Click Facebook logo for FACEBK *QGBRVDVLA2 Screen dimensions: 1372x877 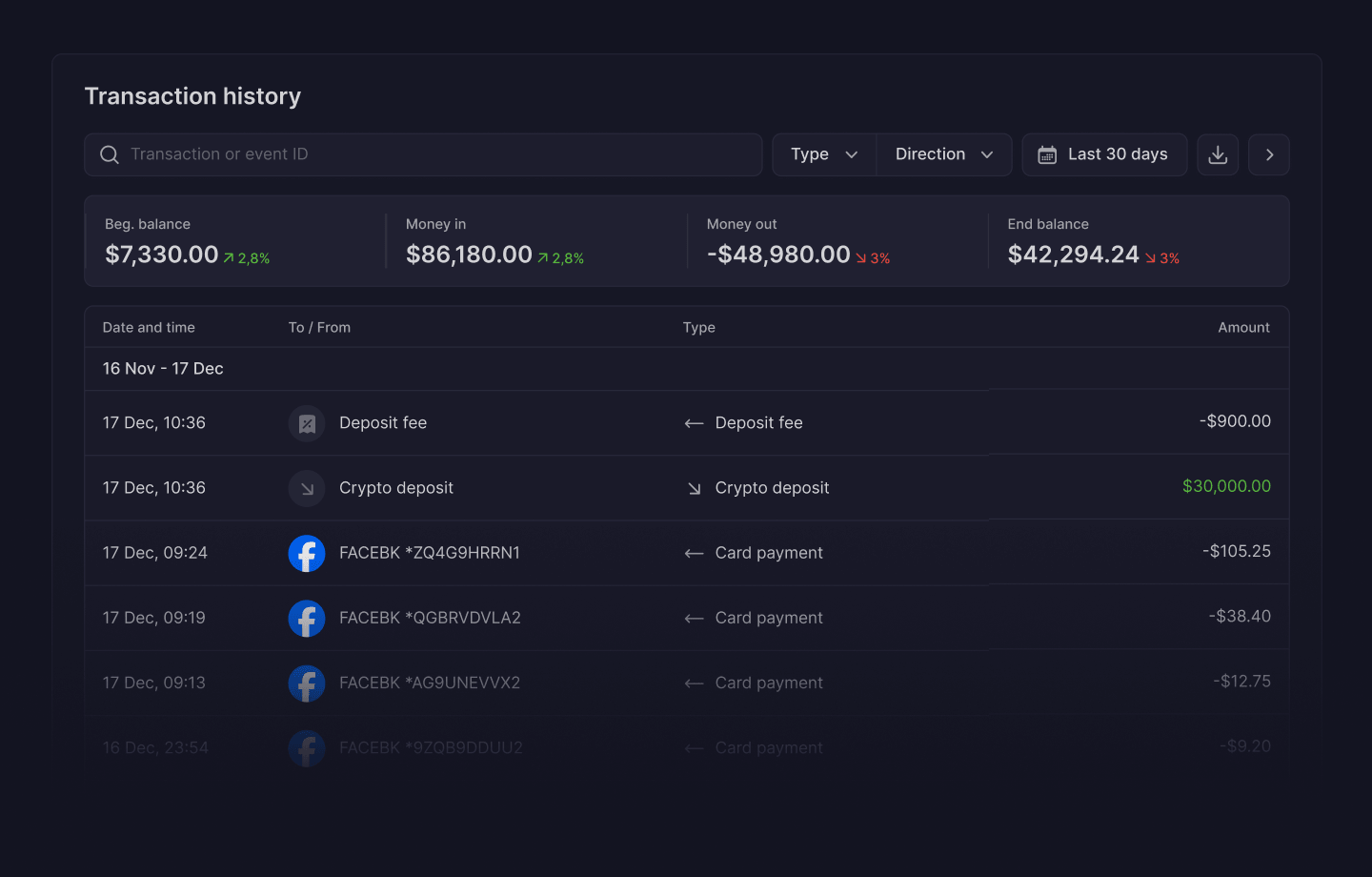pos(307,618)
